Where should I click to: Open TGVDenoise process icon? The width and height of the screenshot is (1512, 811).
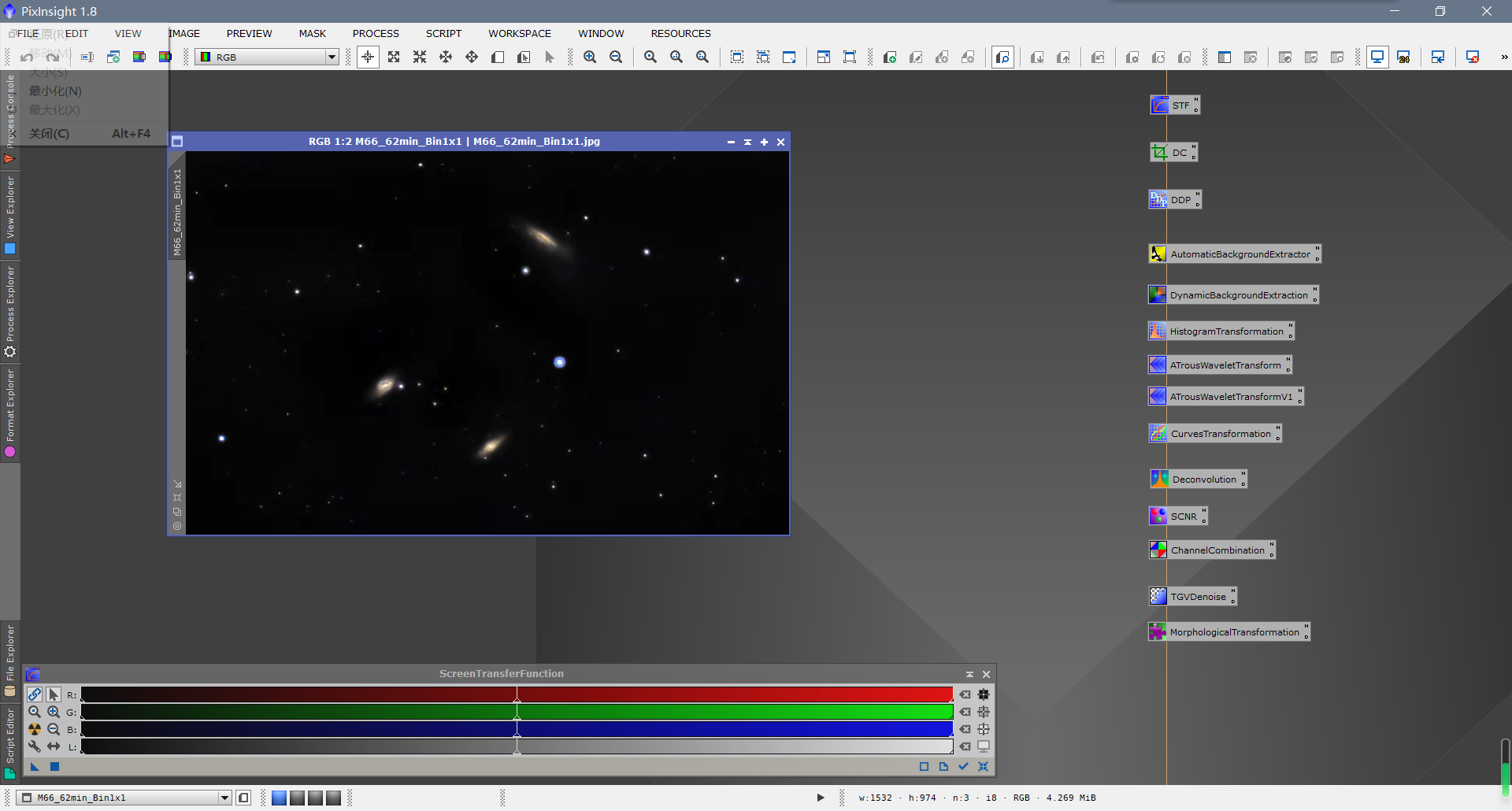[x=1192, y=596]
